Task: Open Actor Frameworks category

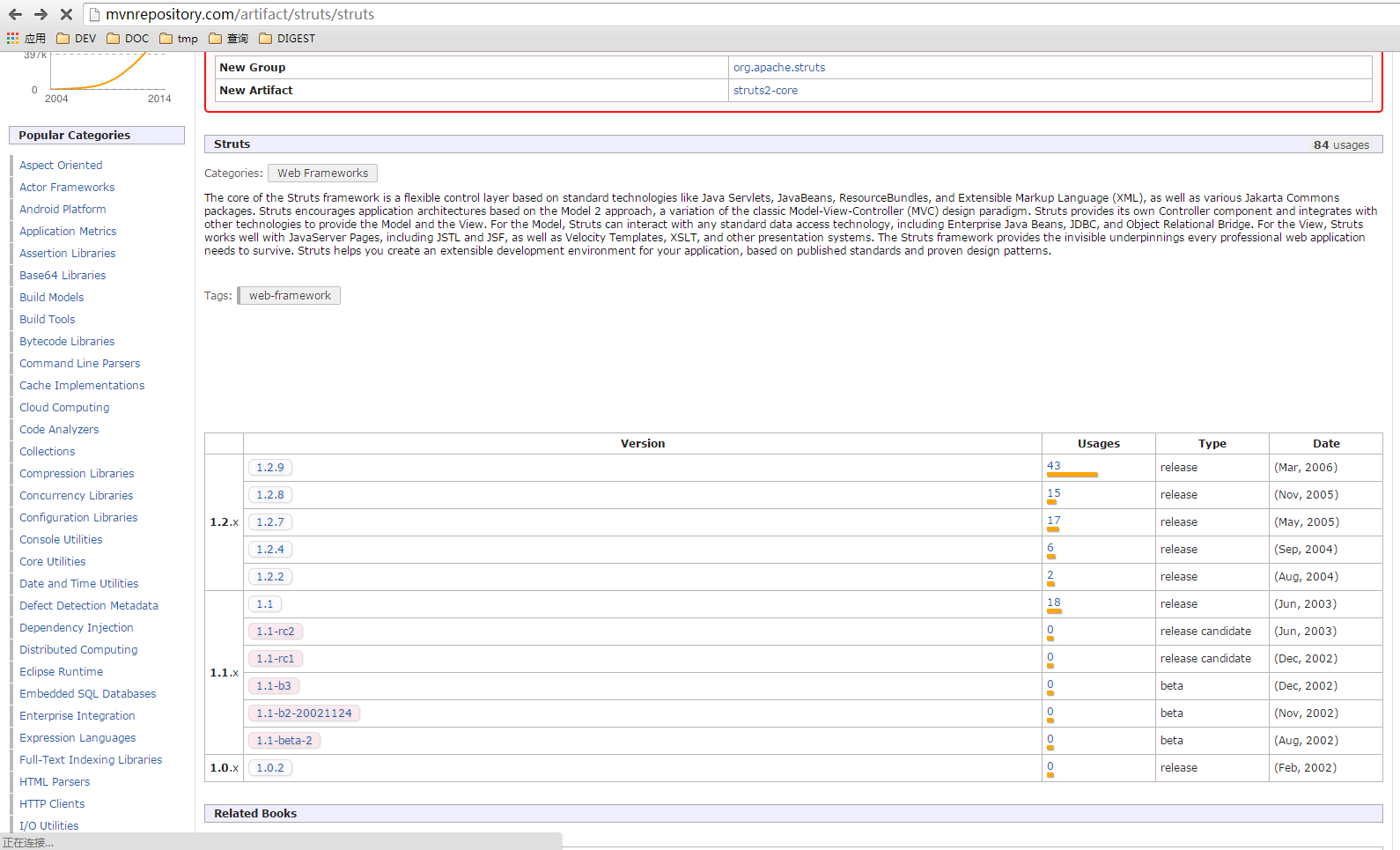Action: pos(67,188)
